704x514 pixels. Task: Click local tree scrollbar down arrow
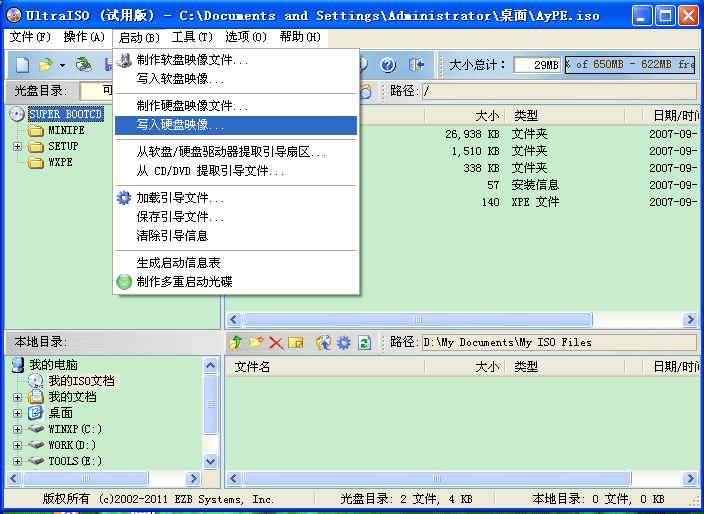(x=211, y=461)
